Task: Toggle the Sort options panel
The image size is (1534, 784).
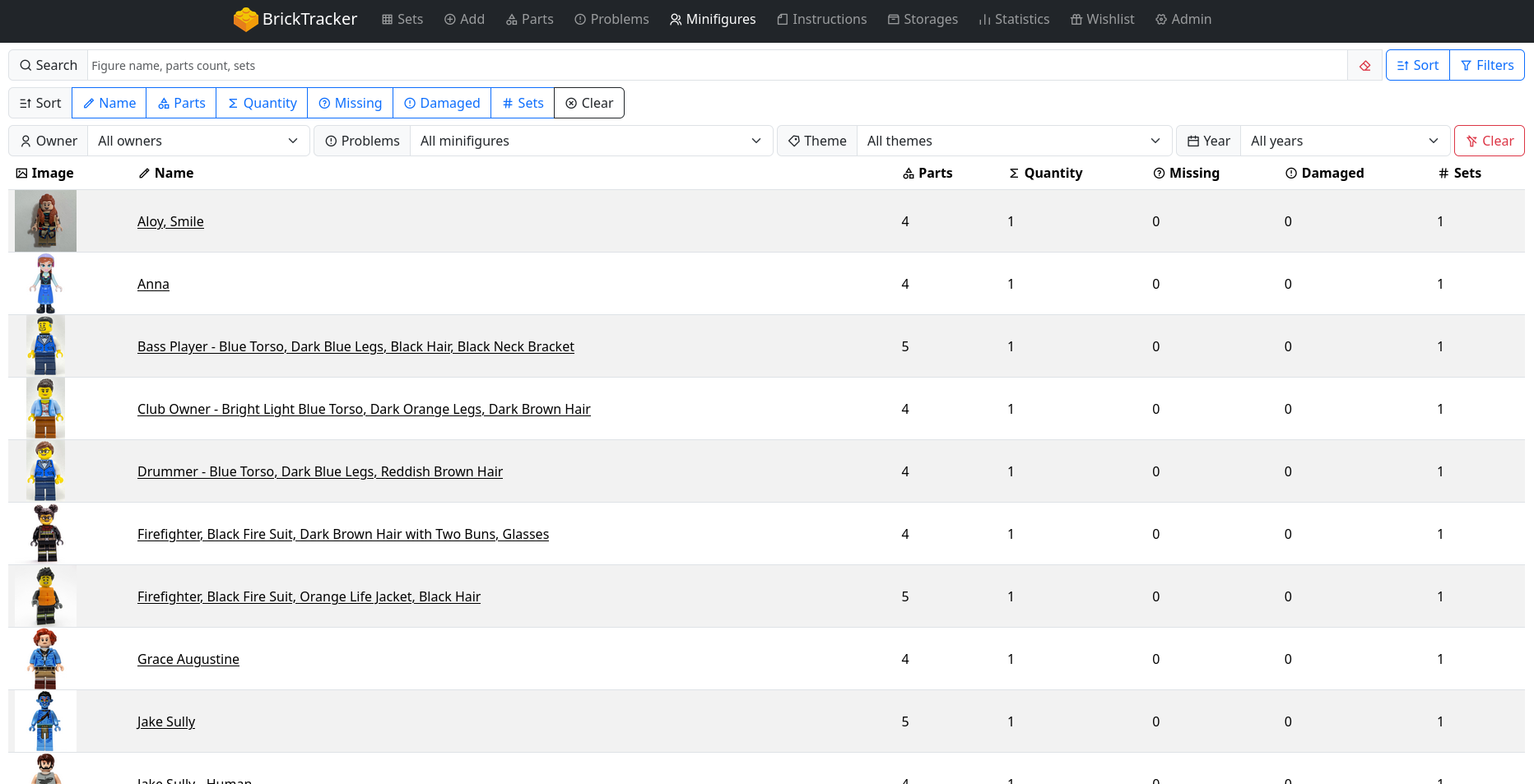Action: (1417, 66)
